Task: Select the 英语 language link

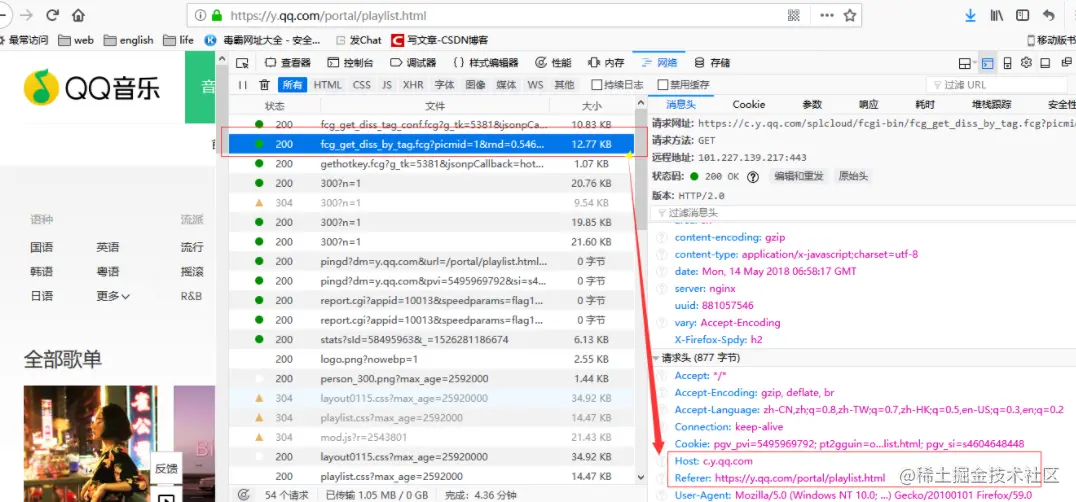Action: (x=108, y=247)
